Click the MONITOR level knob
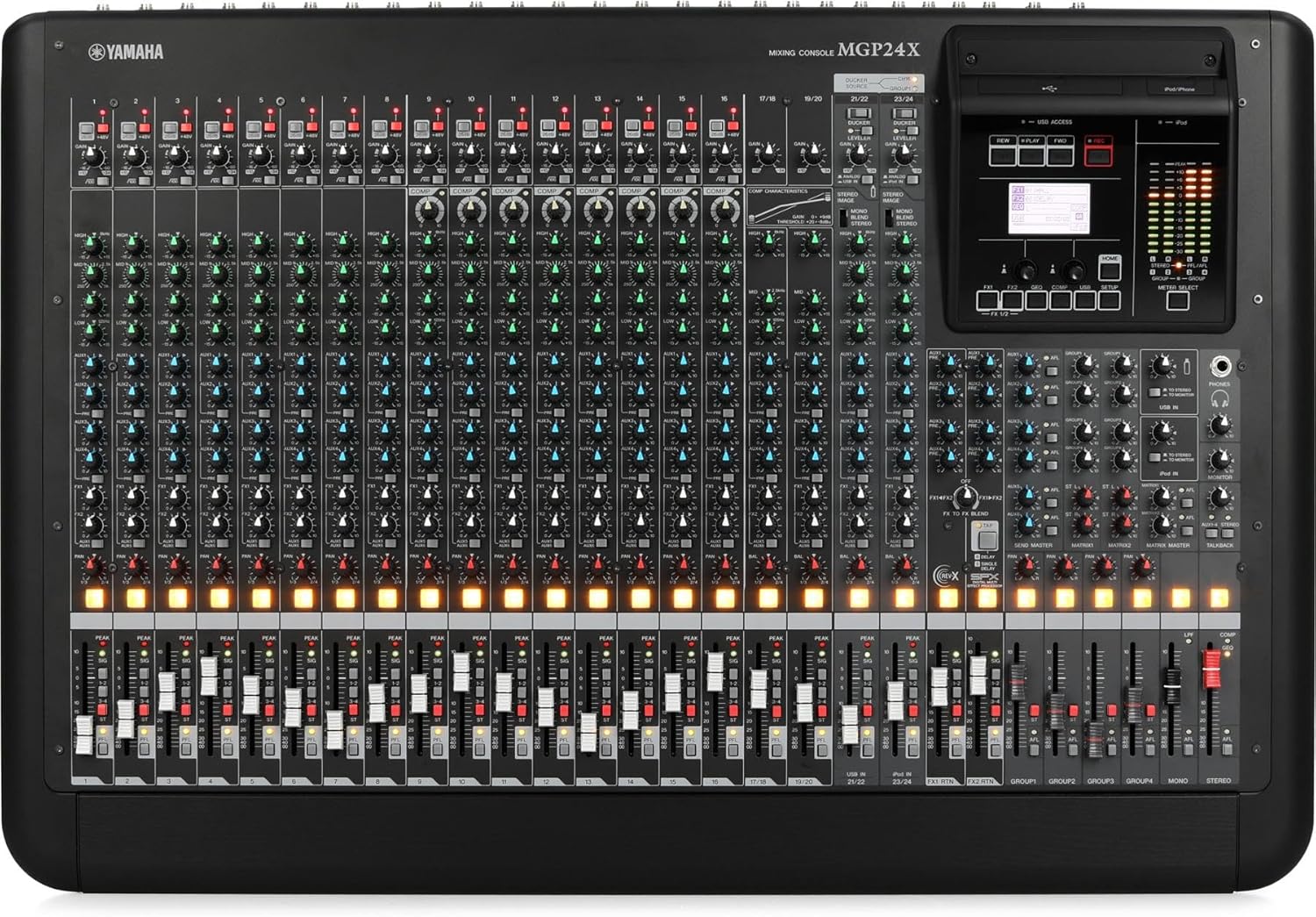This screenshot has width=1316, height=917. coord(1219,461)
